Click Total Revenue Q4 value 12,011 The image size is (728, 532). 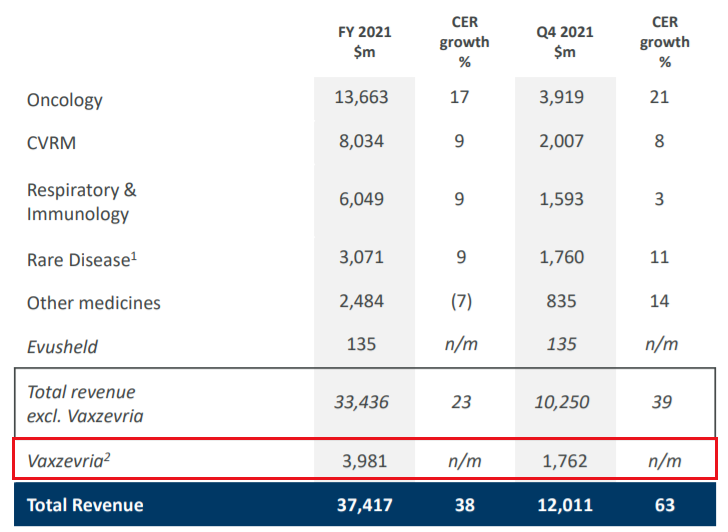click(565, 505)
